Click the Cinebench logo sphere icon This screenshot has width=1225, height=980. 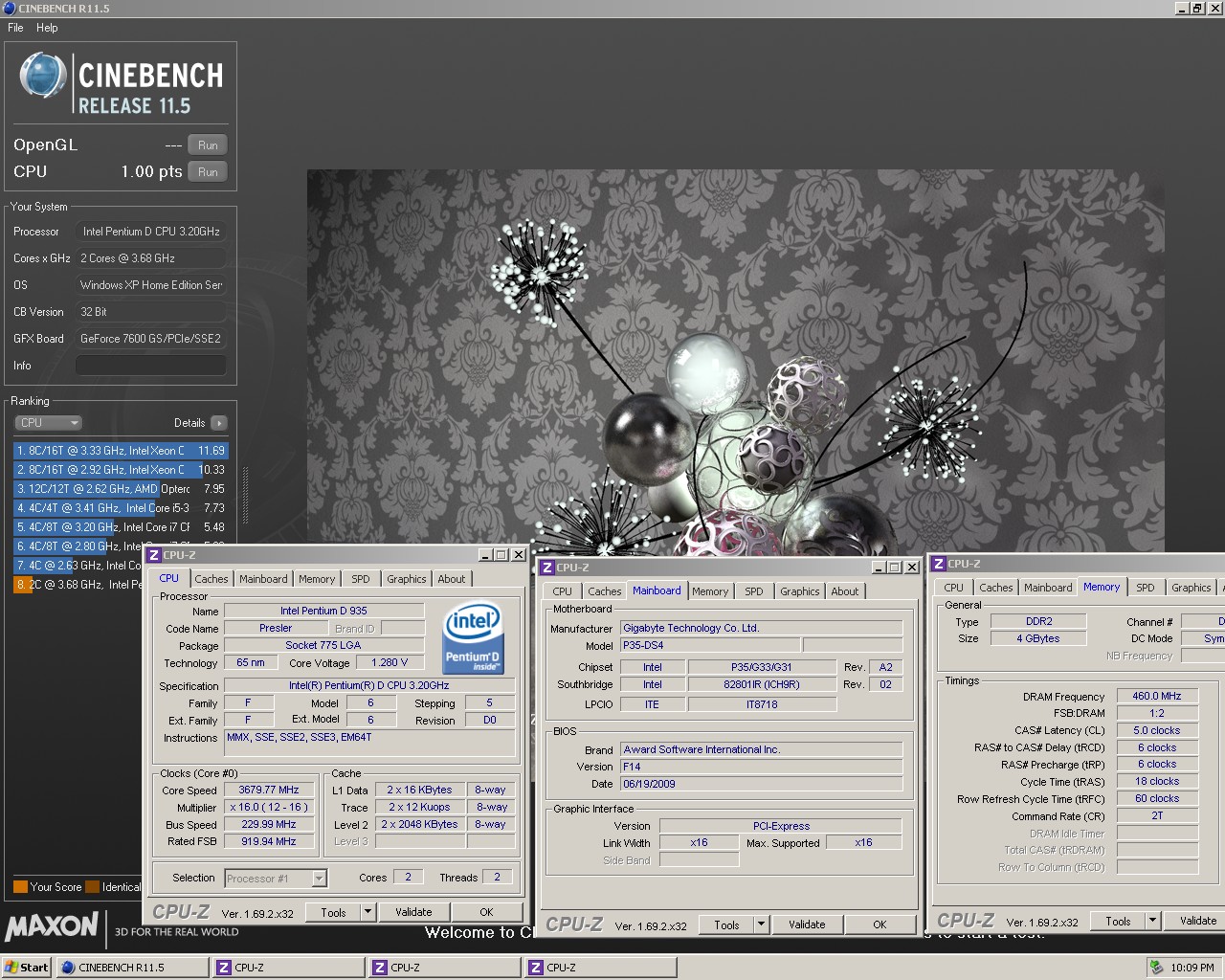click(x=43, y=76)
